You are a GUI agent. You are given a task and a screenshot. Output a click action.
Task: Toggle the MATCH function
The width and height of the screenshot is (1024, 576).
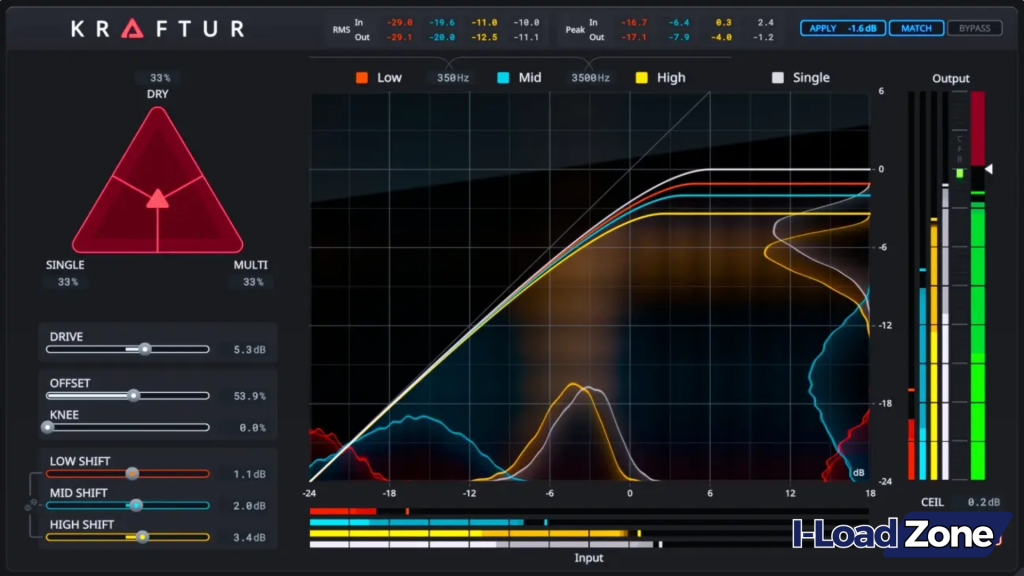click(x=915, y=28)
